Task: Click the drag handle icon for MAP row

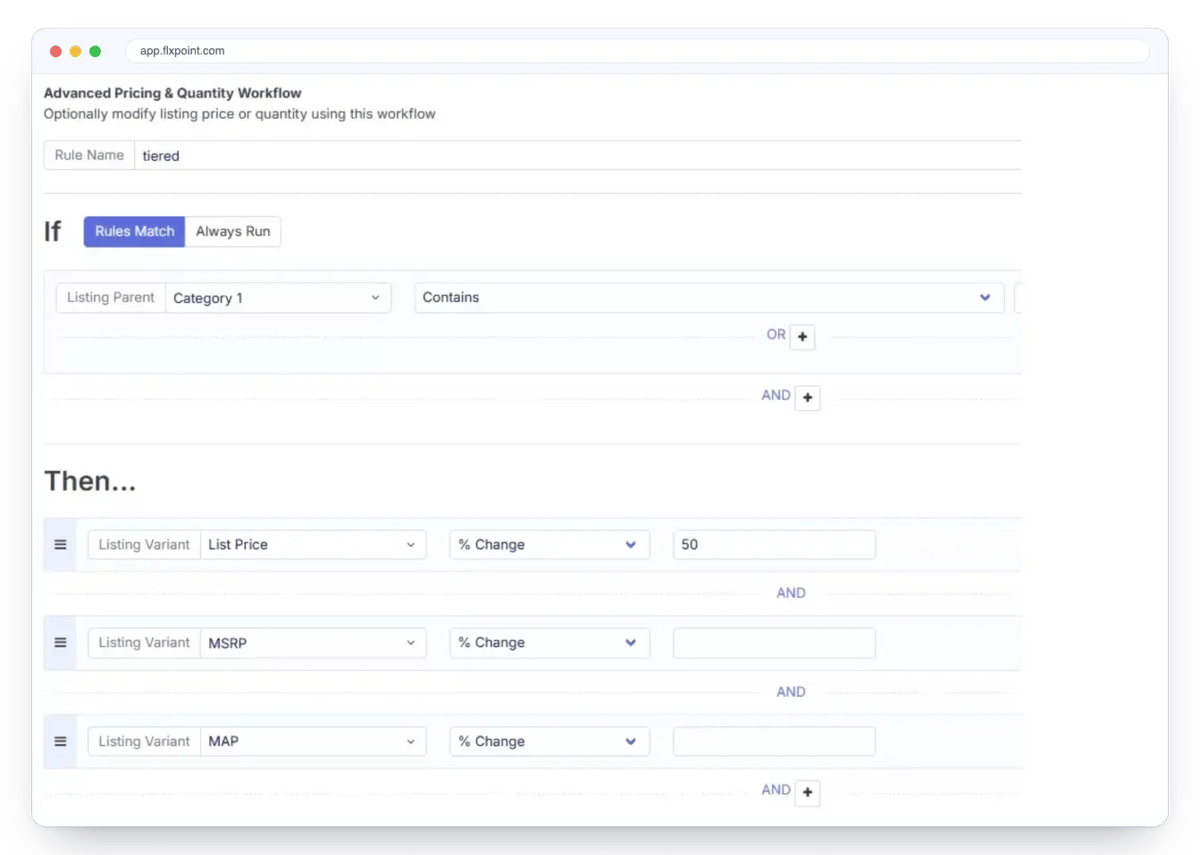Action: tap(60, 742)
